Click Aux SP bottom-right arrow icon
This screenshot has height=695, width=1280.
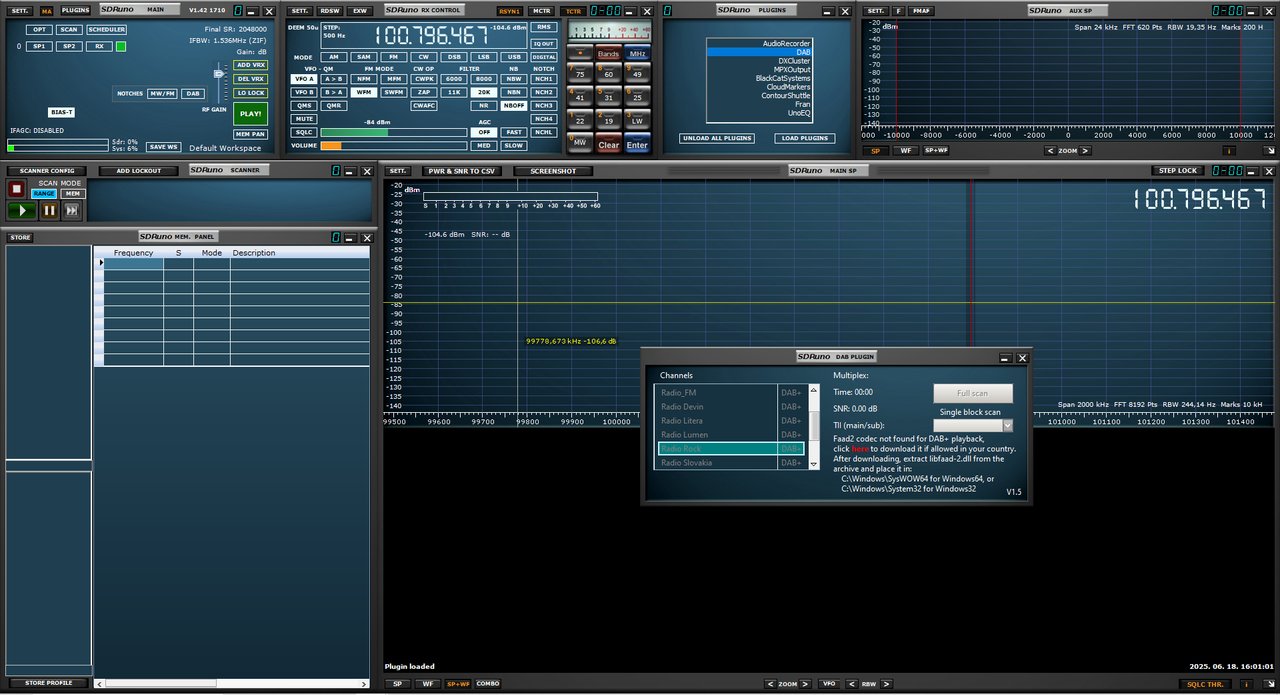pyautogui.click(x=1269, y=151)
